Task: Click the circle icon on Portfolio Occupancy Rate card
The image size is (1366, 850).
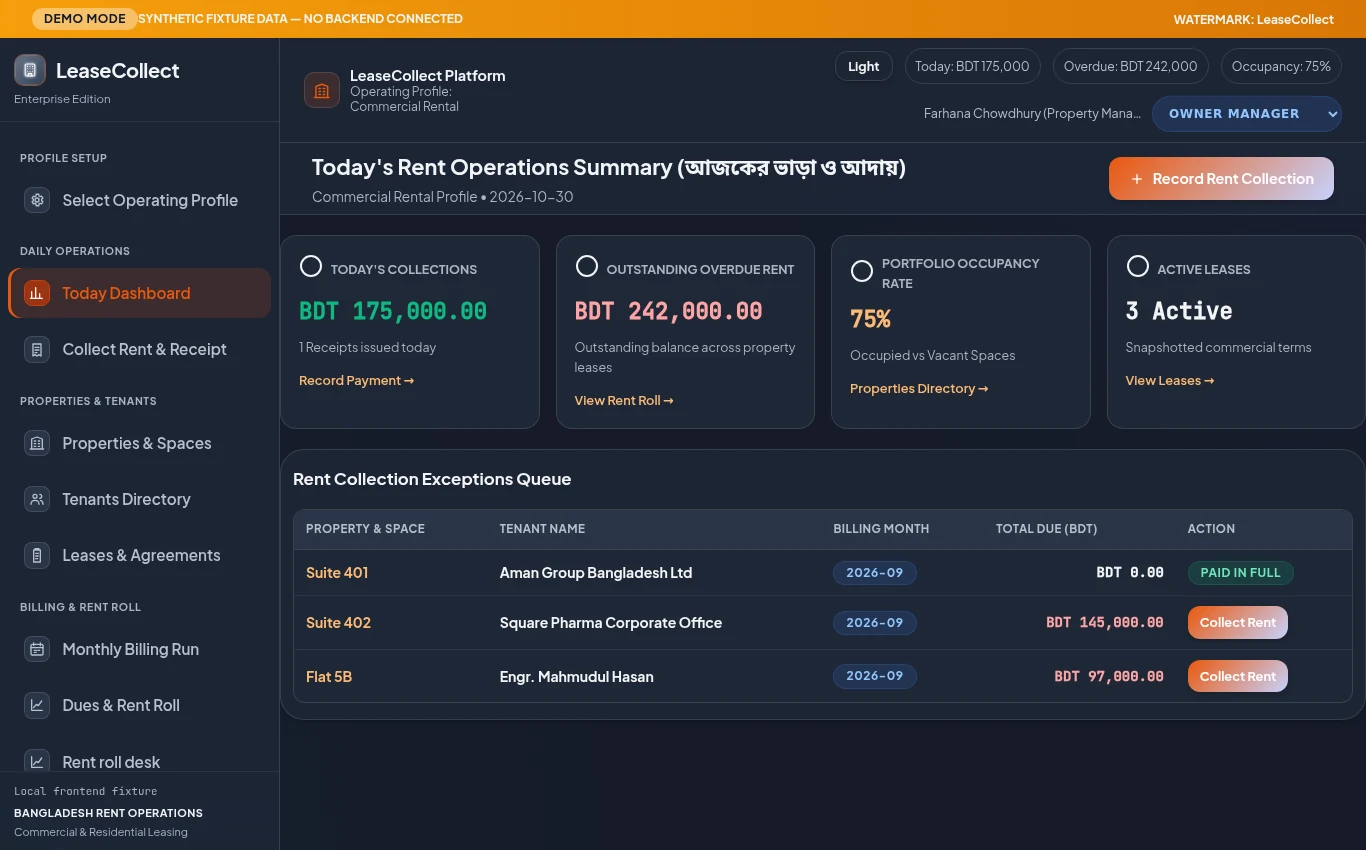Action: point(861,271)
